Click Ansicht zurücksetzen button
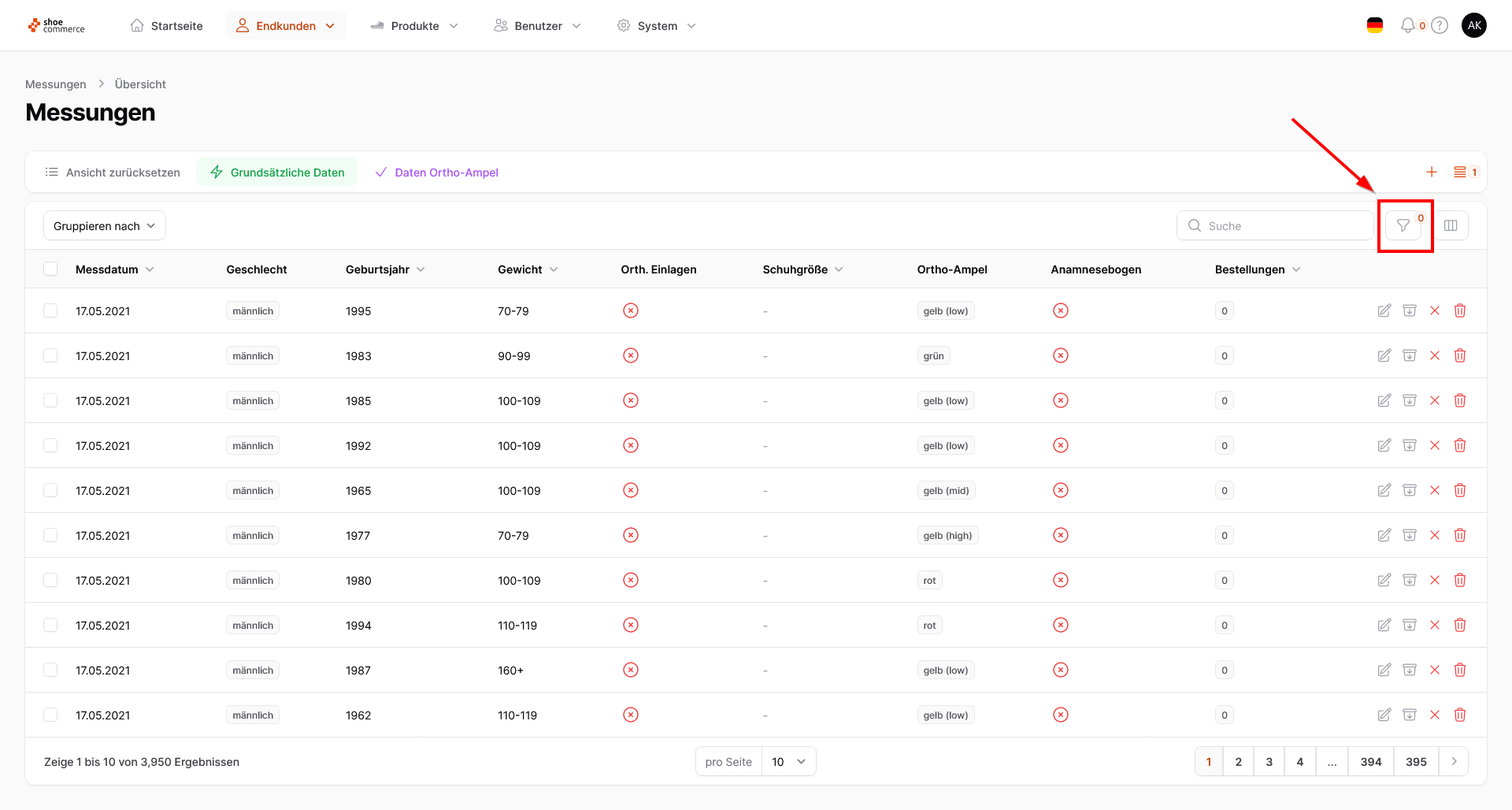 (x=113, y=173)
